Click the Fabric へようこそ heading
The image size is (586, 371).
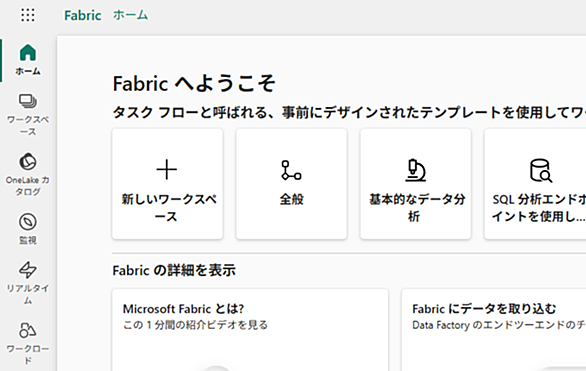194,83
